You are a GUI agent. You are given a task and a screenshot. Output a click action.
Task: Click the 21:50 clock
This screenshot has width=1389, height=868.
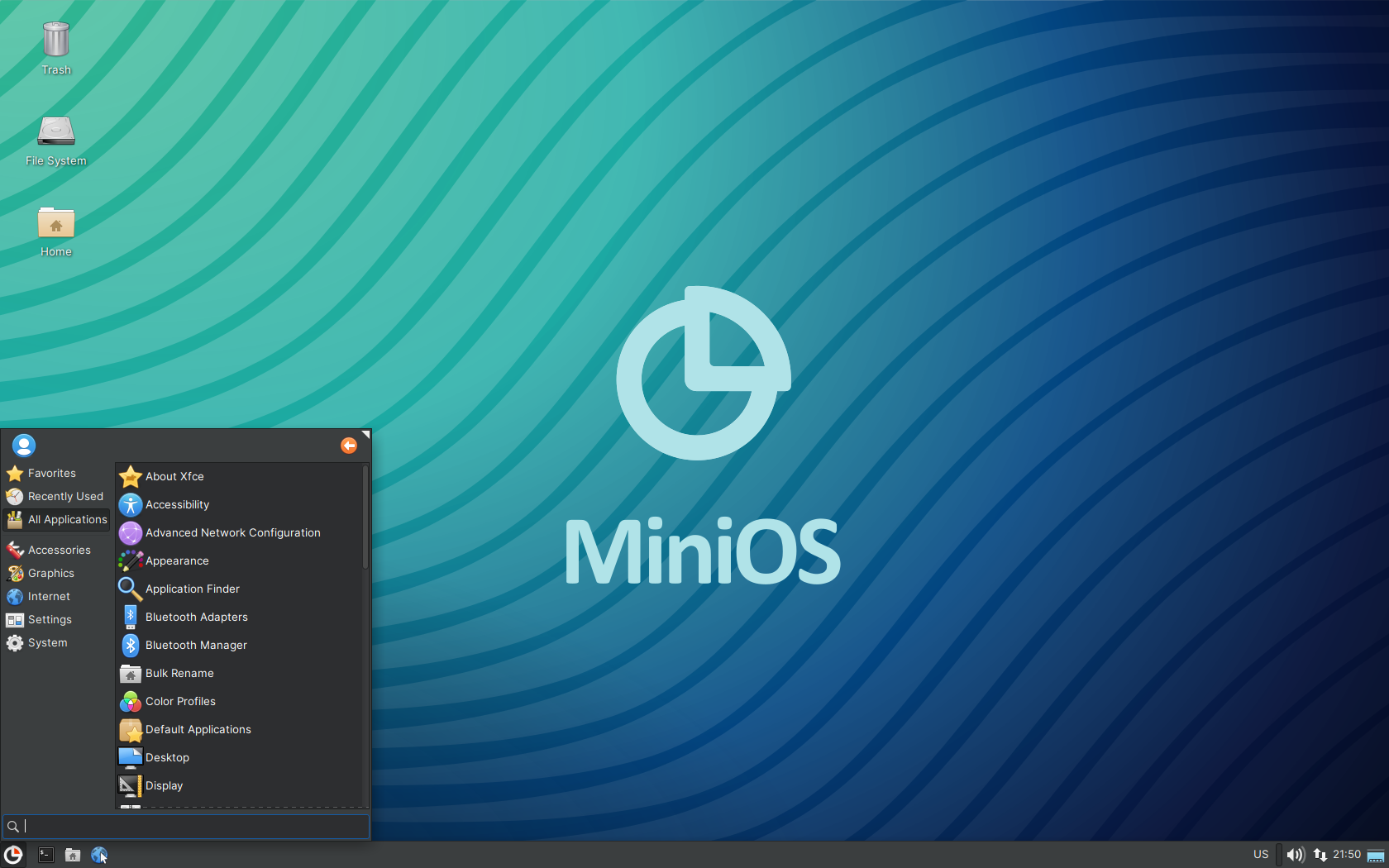point(1347,855)
